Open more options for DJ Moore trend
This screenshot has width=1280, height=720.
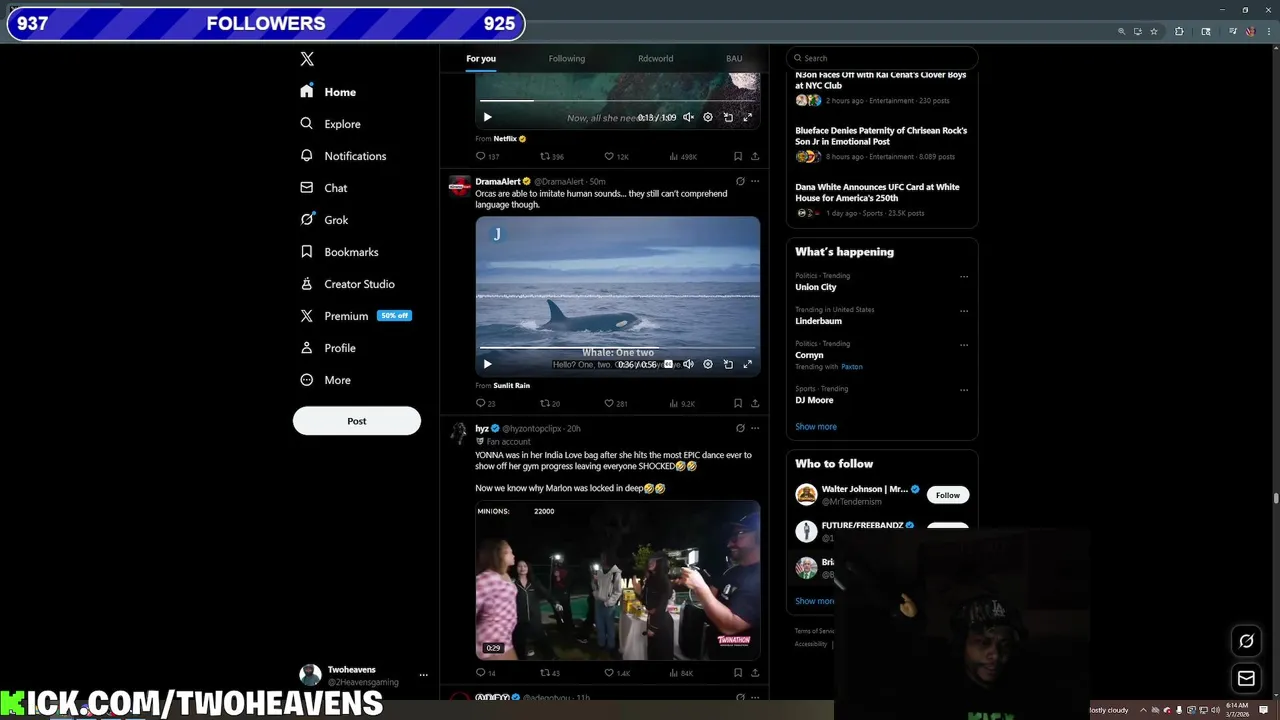[x=964, y=389]
